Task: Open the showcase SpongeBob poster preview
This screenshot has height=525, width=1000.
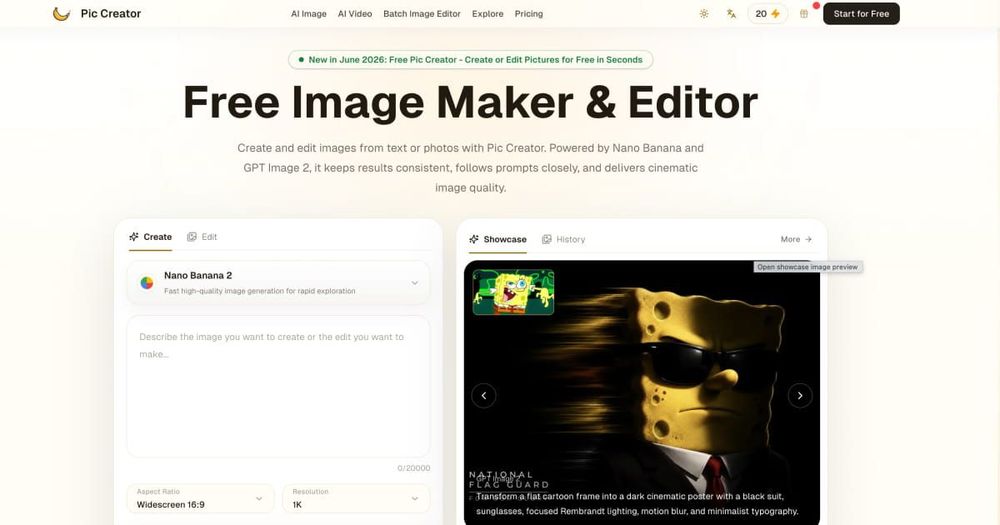Action: click(642, 392)
